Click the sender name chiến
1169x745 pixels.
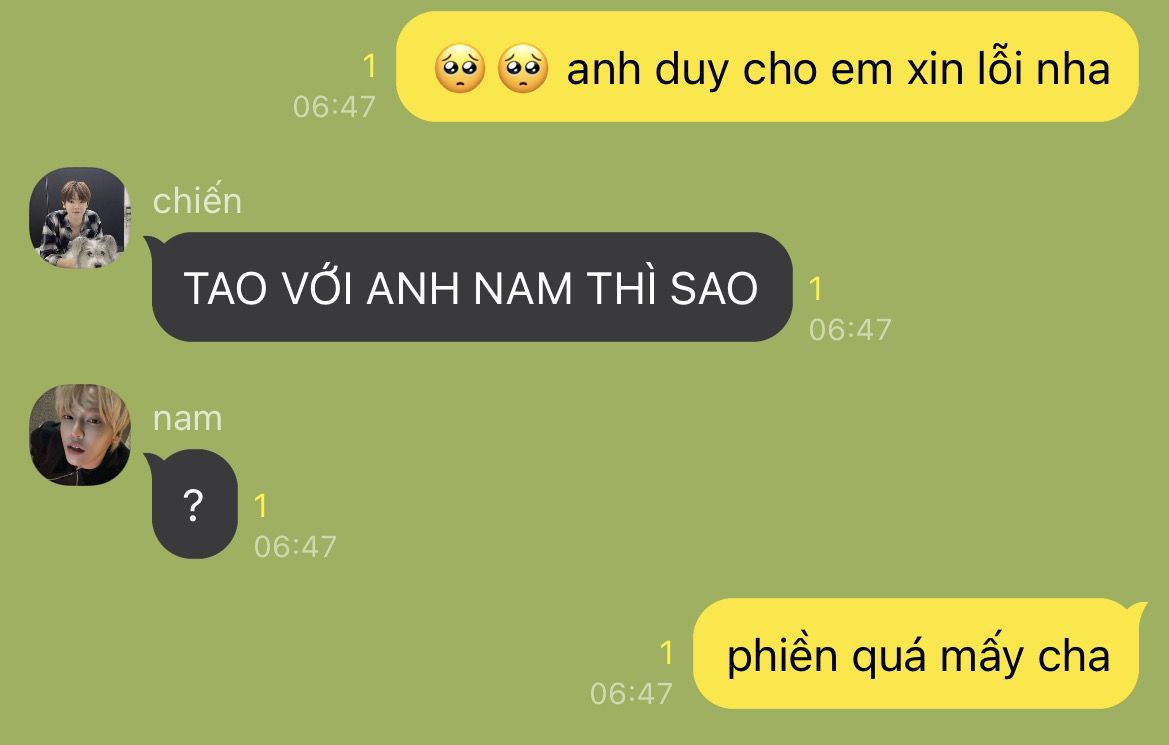(x=198, y=201)
